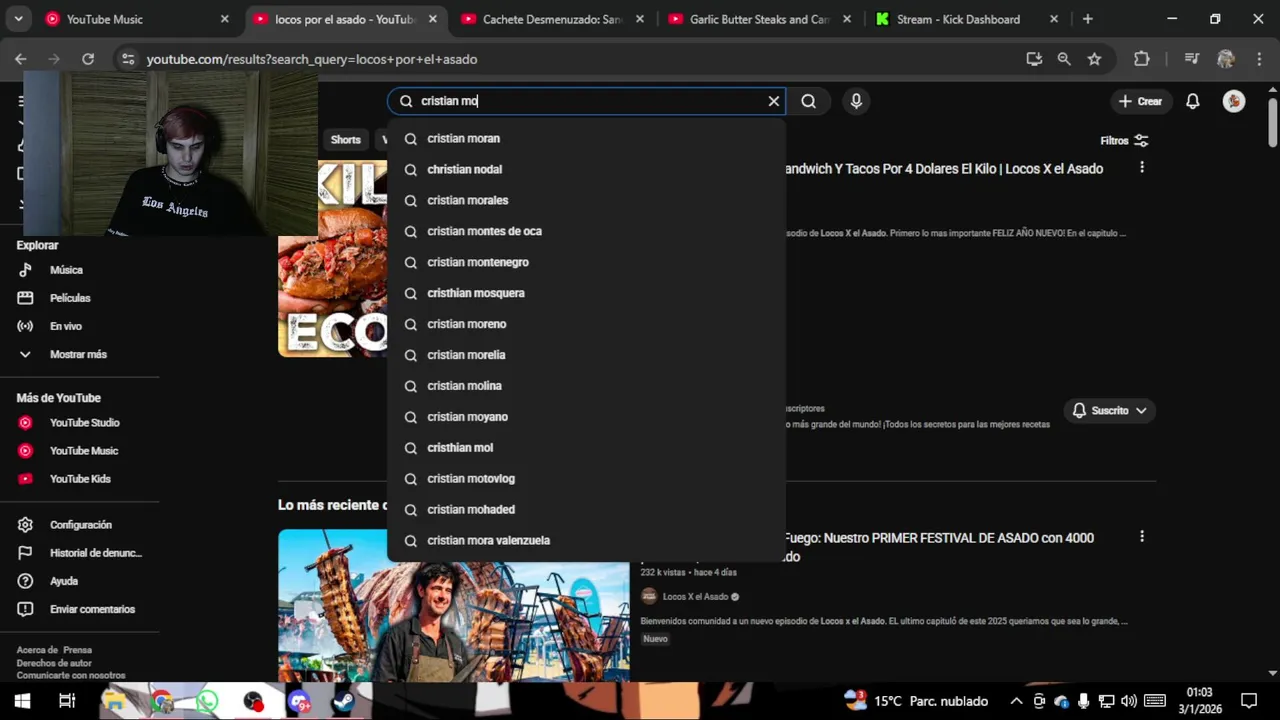Open the Chrome extensions puzzle icon
Image resolution: width=1280 pixels, height=720 pixels.
click(x=1142, y=59)
